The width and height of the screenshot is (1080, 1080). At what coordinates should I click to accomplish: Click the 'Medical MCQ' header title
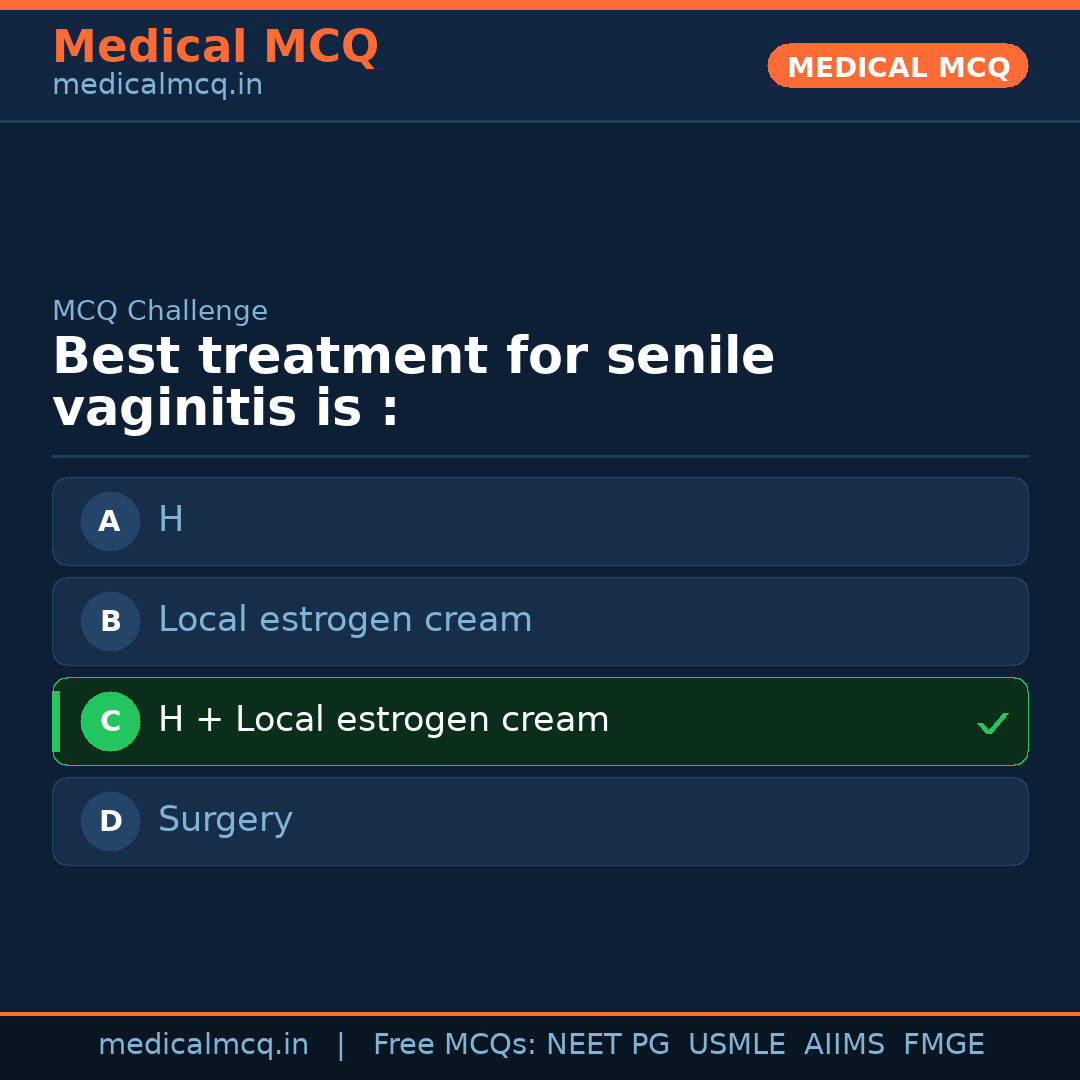coord(215,47)
